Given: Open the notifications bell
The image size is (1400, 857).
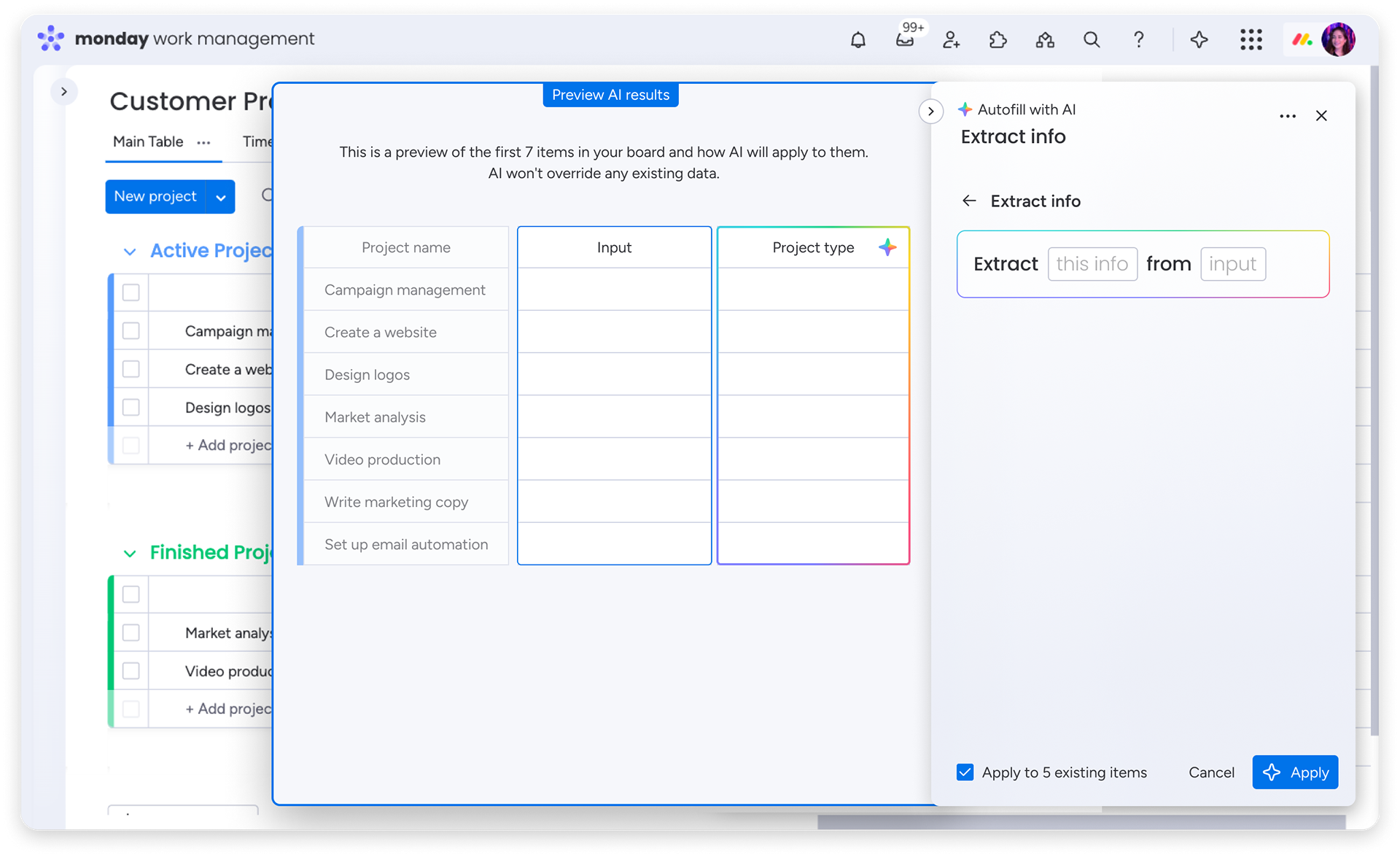Looking at the screenshot, I should [858, 40].
